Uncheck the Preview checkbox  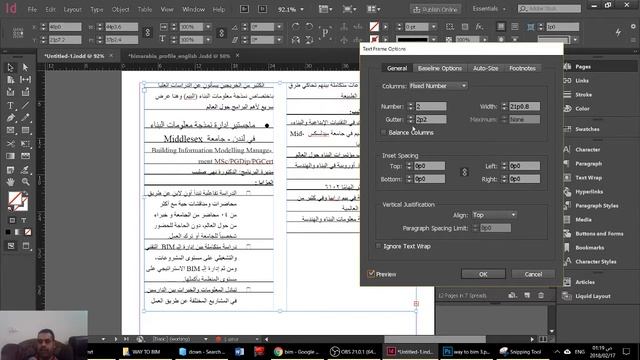371,274
